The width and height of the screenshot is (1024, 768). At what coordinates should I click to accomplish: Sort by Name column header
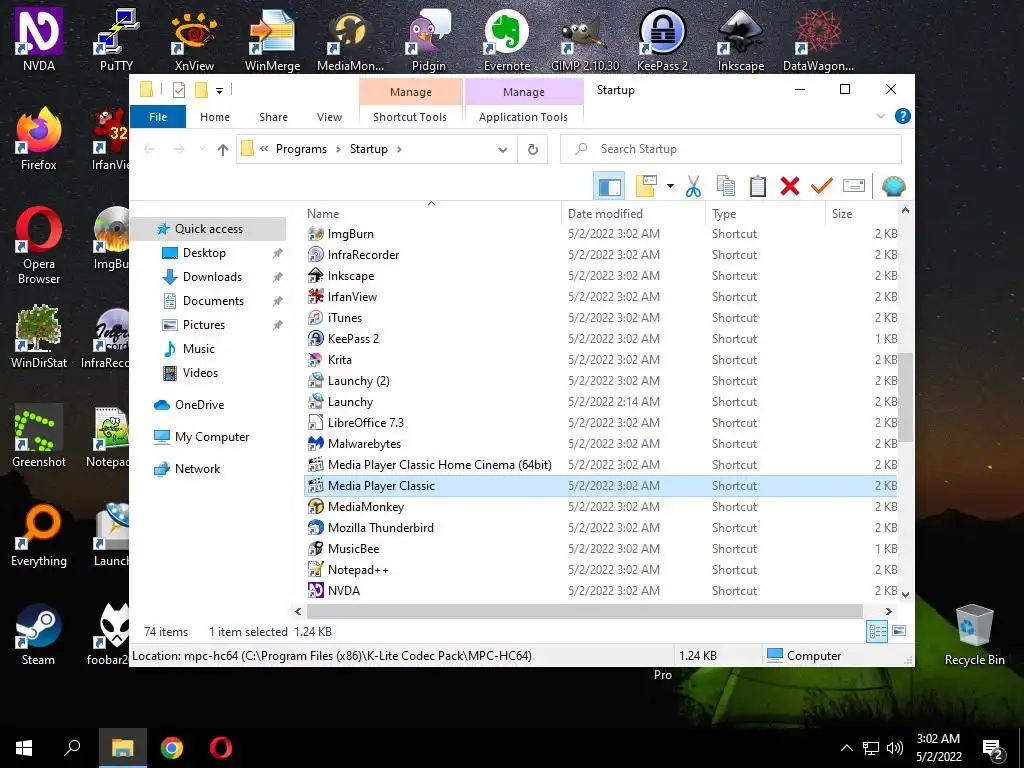click(x=432, y=214)
